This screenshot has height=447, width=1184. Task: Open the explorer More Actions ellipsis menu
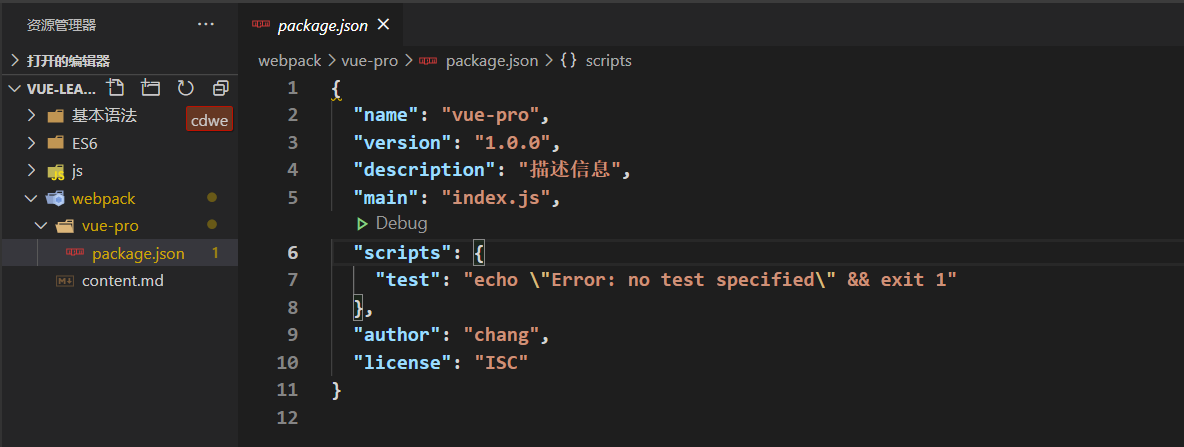[206, 24]
